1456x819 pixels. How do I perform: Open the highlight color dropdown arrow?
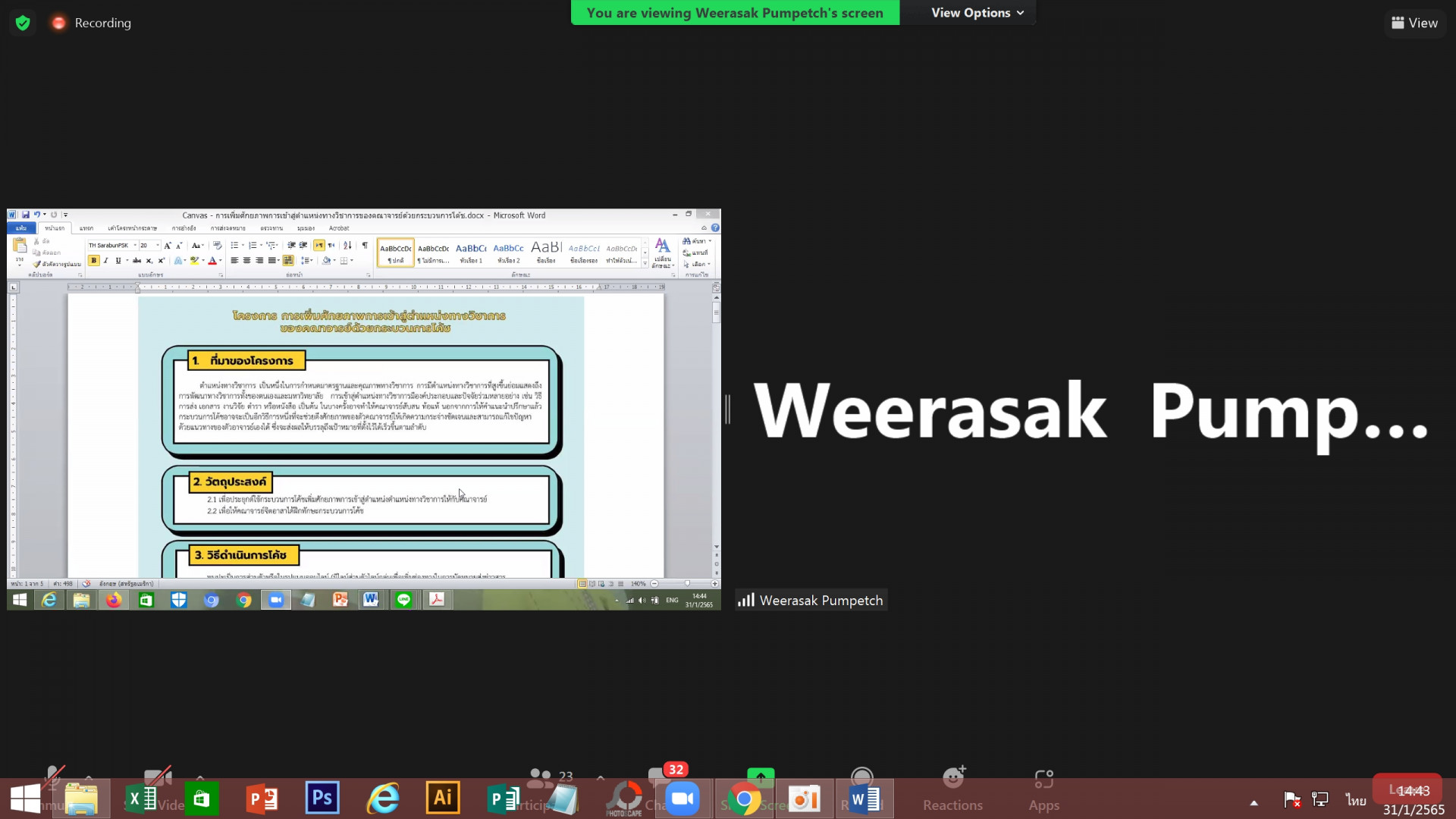pos(203,260)
